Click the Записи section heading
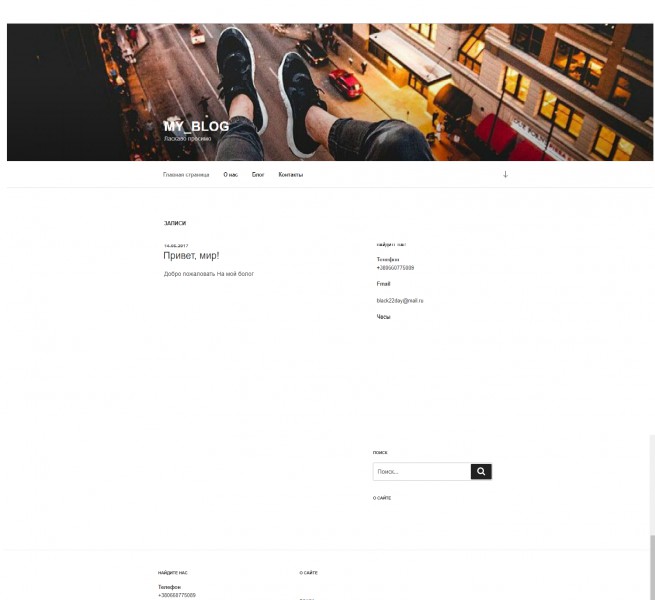 (175, 223)
